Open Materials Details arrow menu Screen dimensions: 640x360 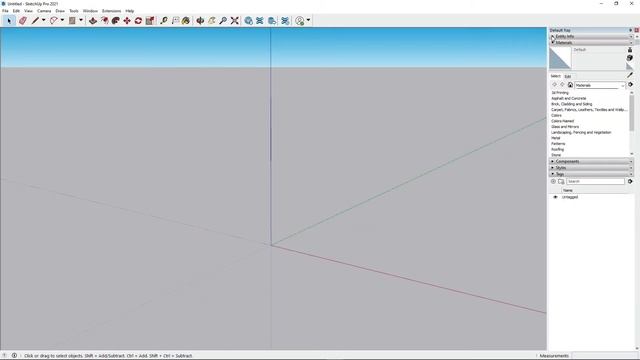click(x=630, y=85)
